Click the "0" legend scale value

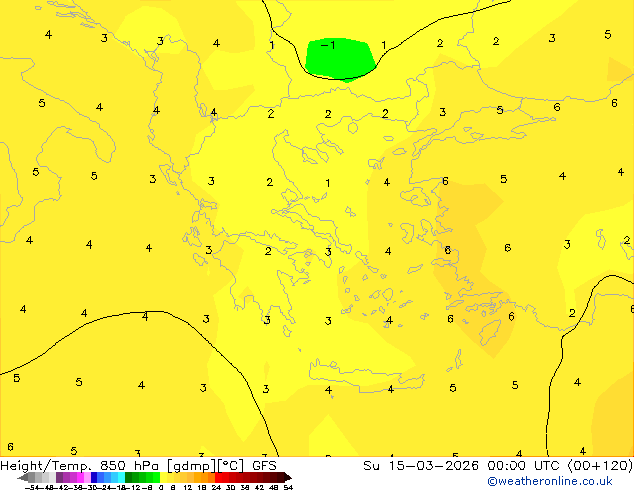[161, 487]
